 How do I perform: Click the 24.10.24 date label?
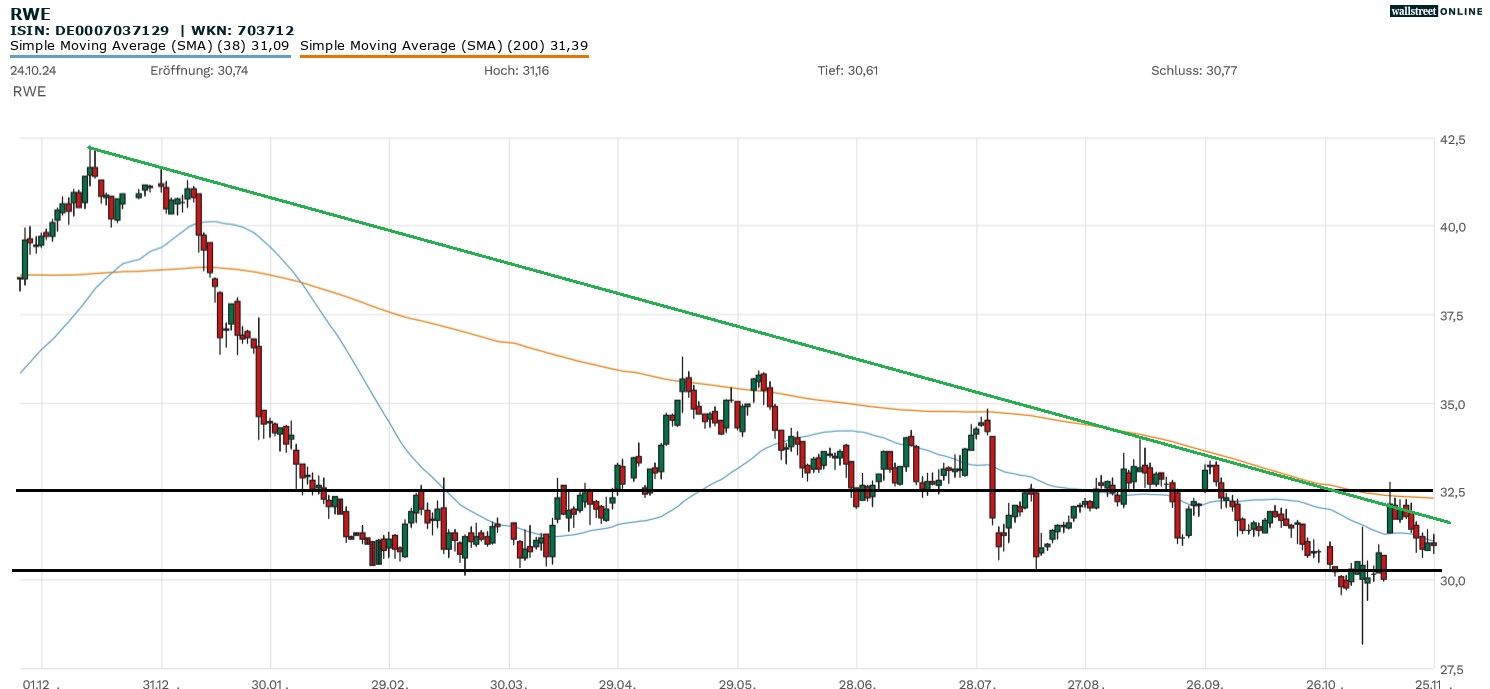(31, 71)
